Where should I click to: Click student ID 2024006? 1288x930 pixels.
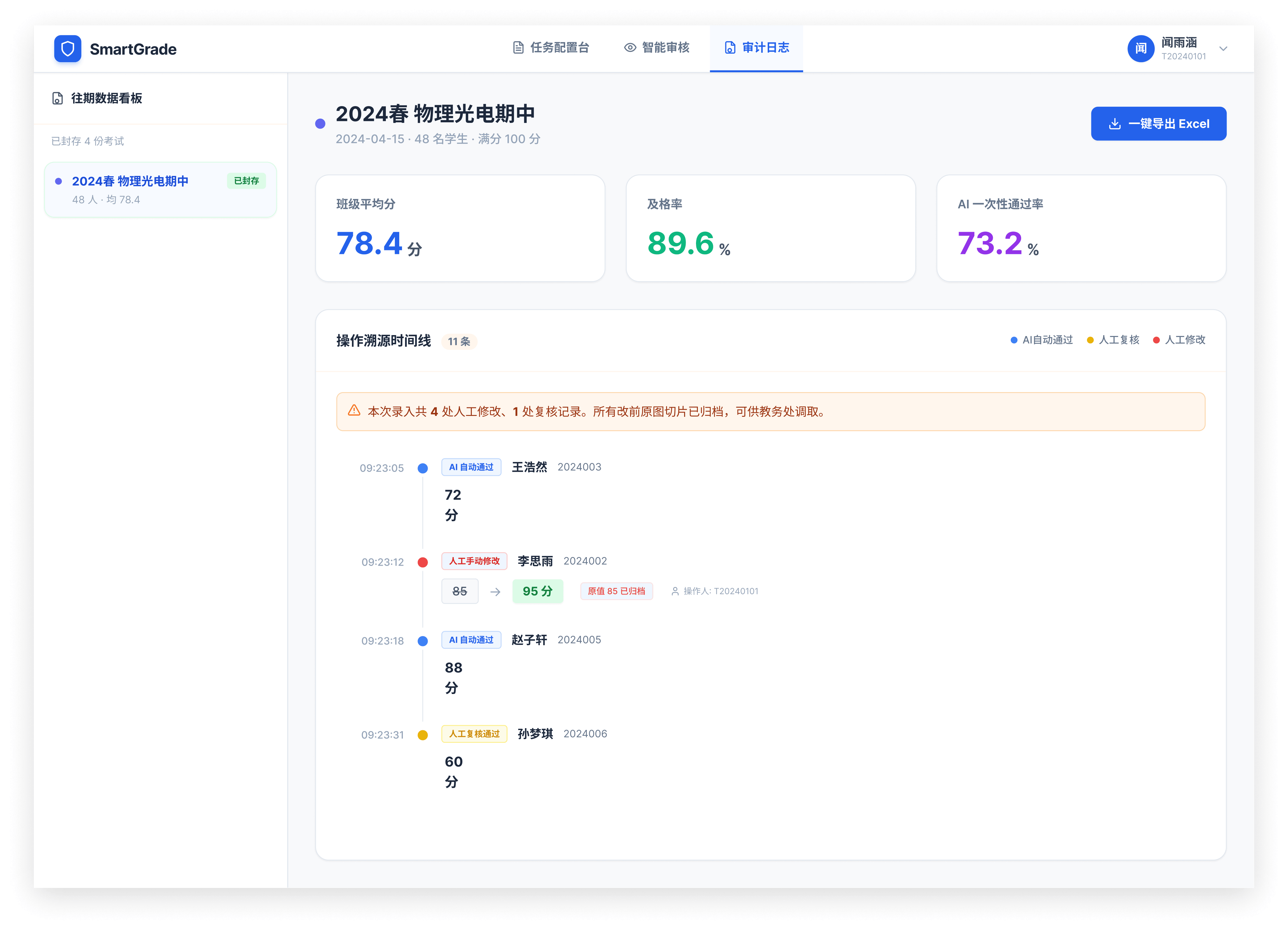[x=585, y=734]
